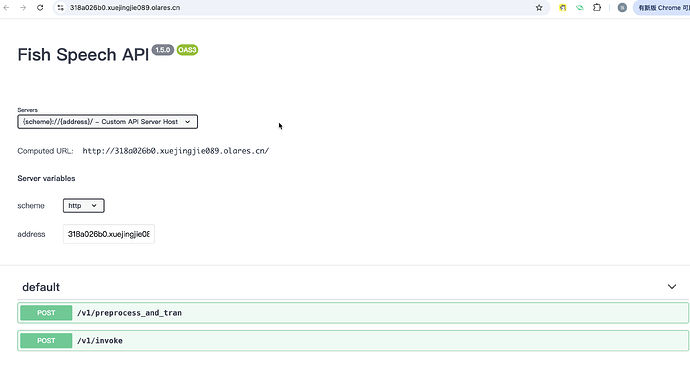The height and width of the screenshot is (370, 690).
Task: Click the address input field
Action: [109, 234]
